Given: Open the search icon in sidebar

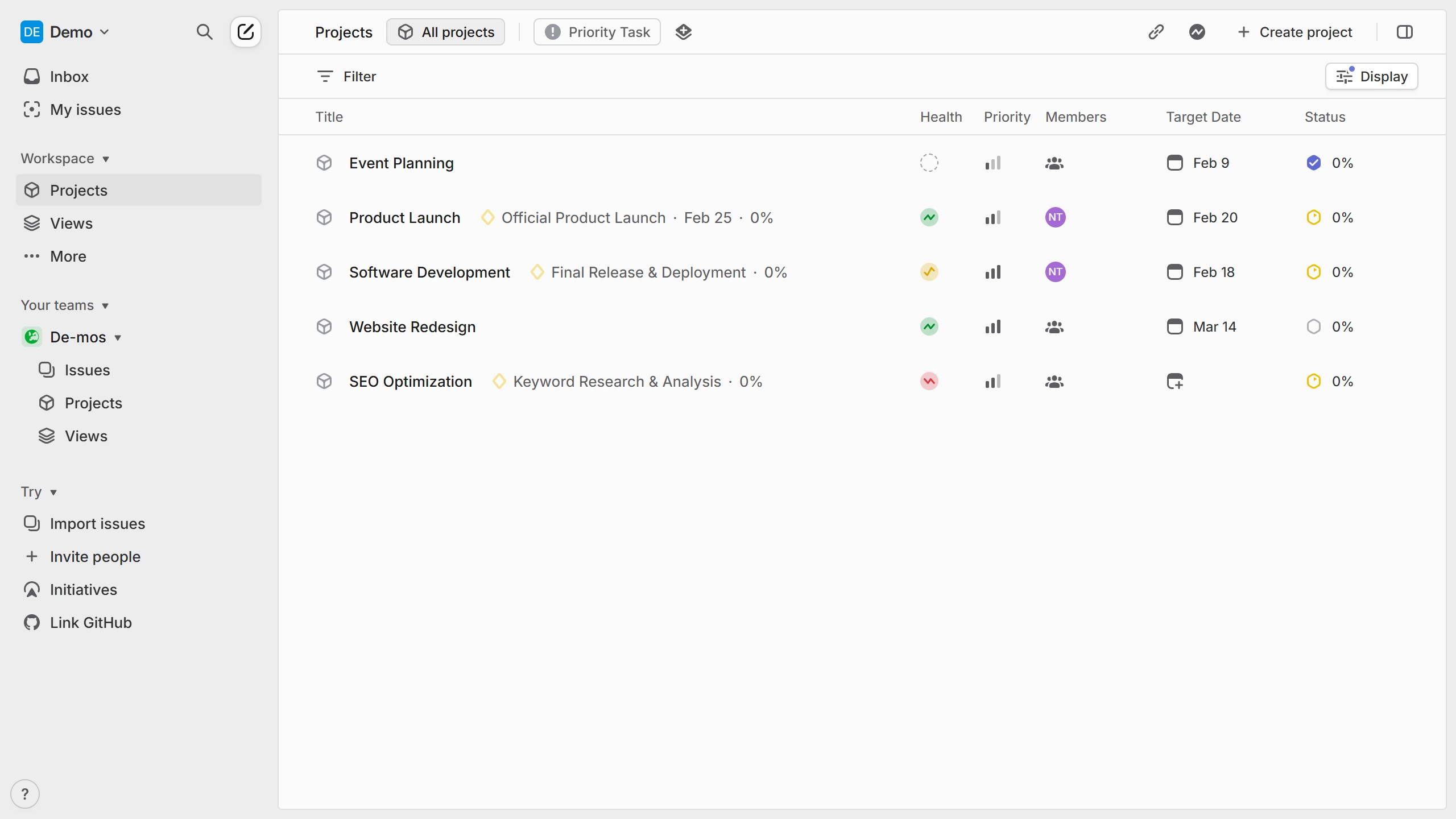Looking at the screenshot, I should tap(204, 32).
